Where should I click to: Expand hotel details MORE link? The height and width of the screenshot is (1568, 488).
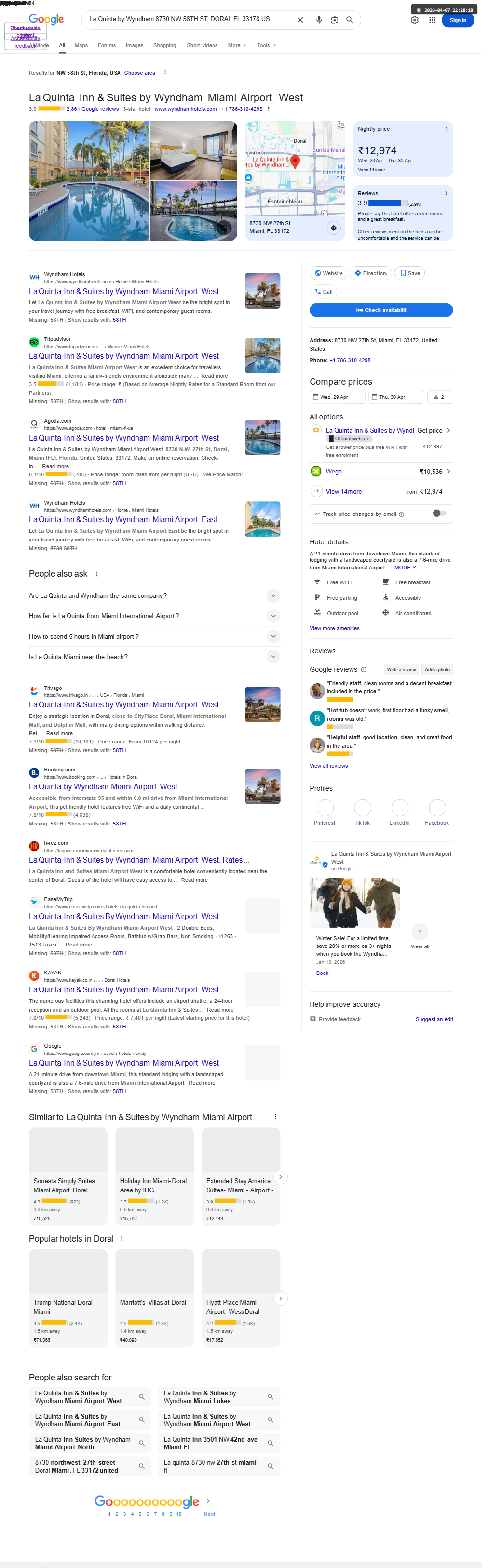point(405,568)
